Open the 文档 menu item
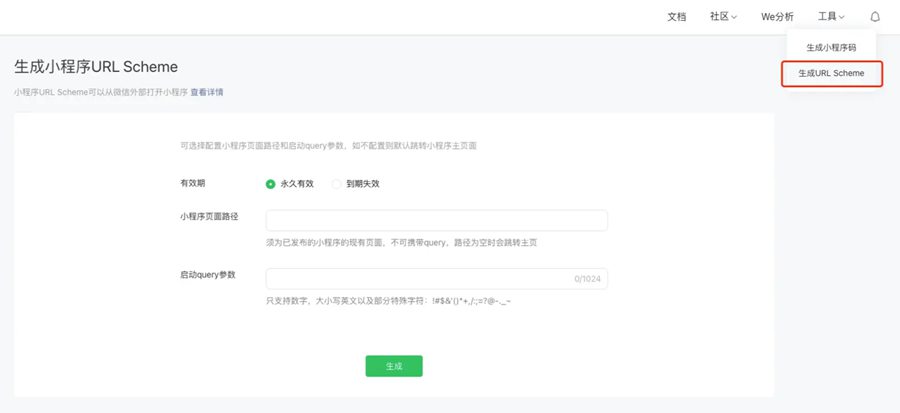 coord(677,17)
